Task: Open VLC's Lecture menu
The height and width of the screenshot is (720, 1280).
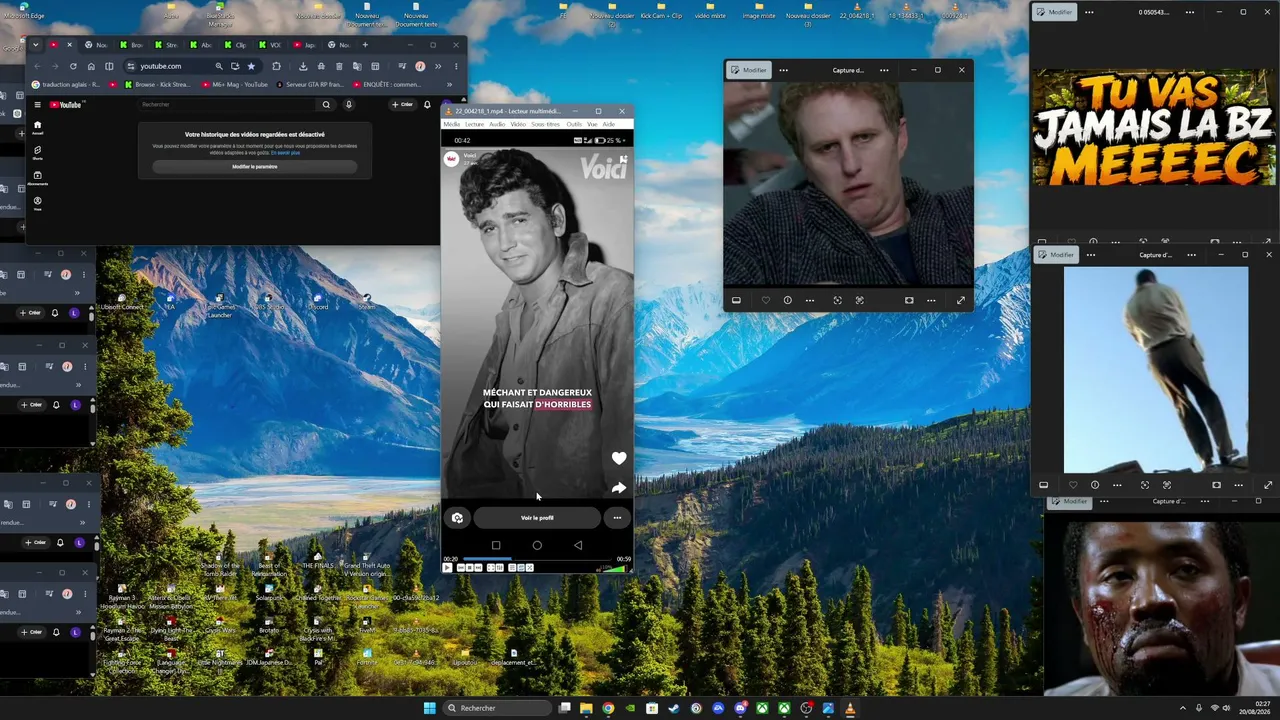Action: click(x=475, y=124)
